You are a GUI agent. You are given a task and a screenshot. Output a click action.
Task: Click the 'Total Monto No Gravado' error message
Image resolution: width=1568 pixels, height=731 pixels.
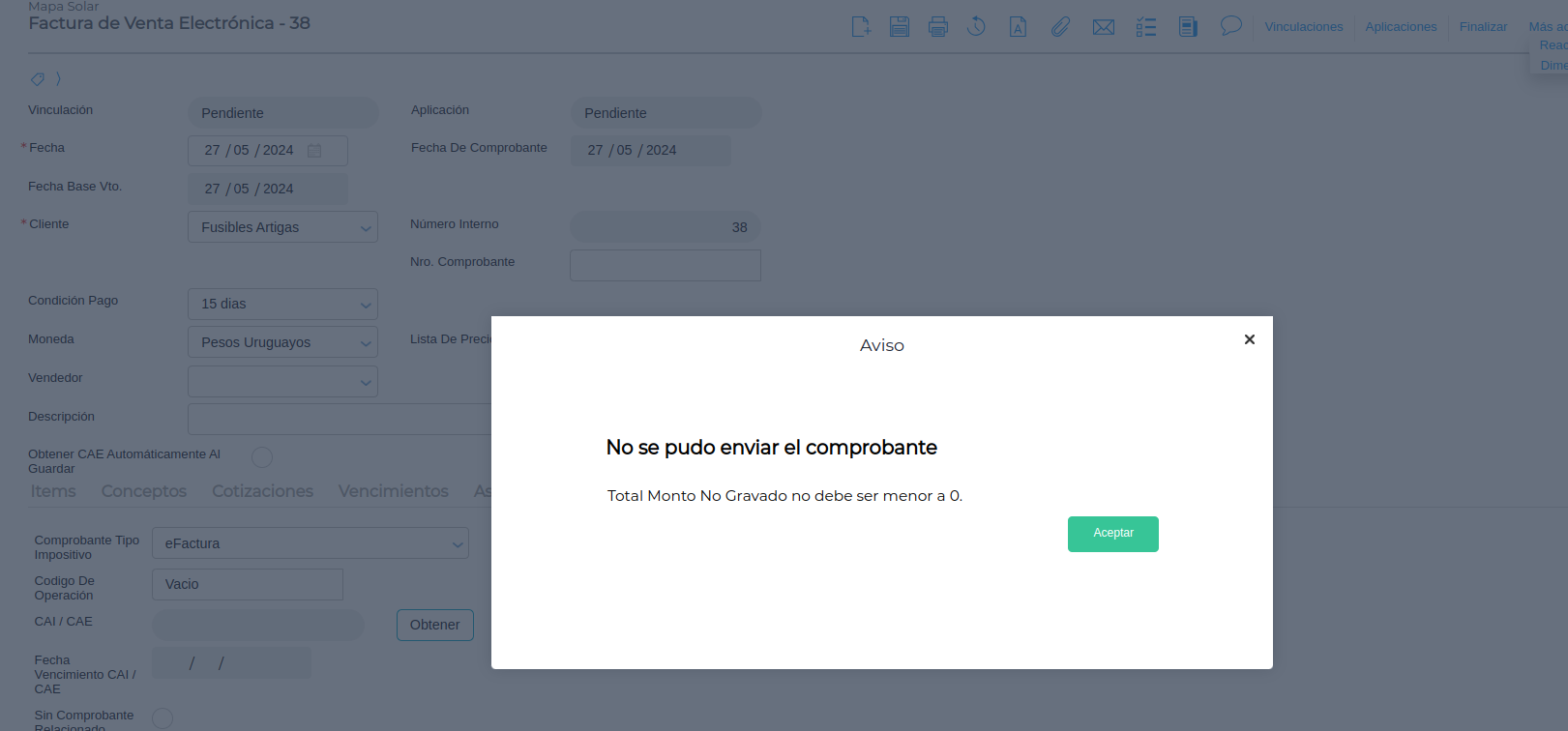coord(784,496)
